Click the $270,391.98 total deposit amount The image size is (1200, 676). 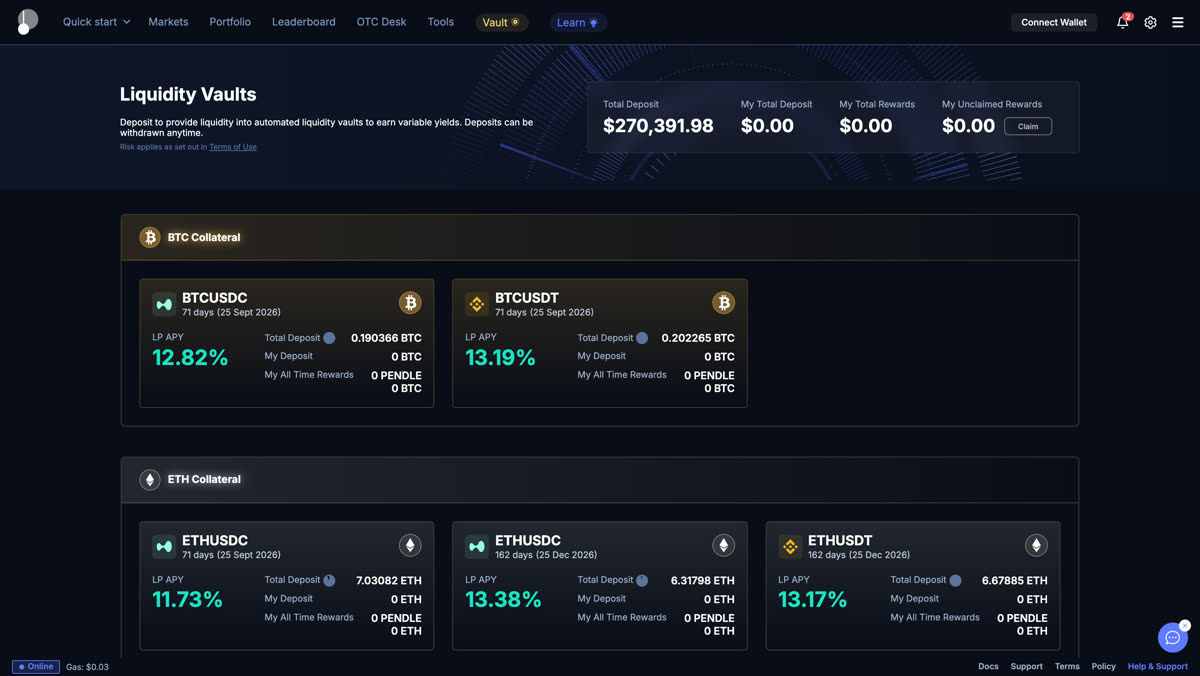click(x=658, y=126)
